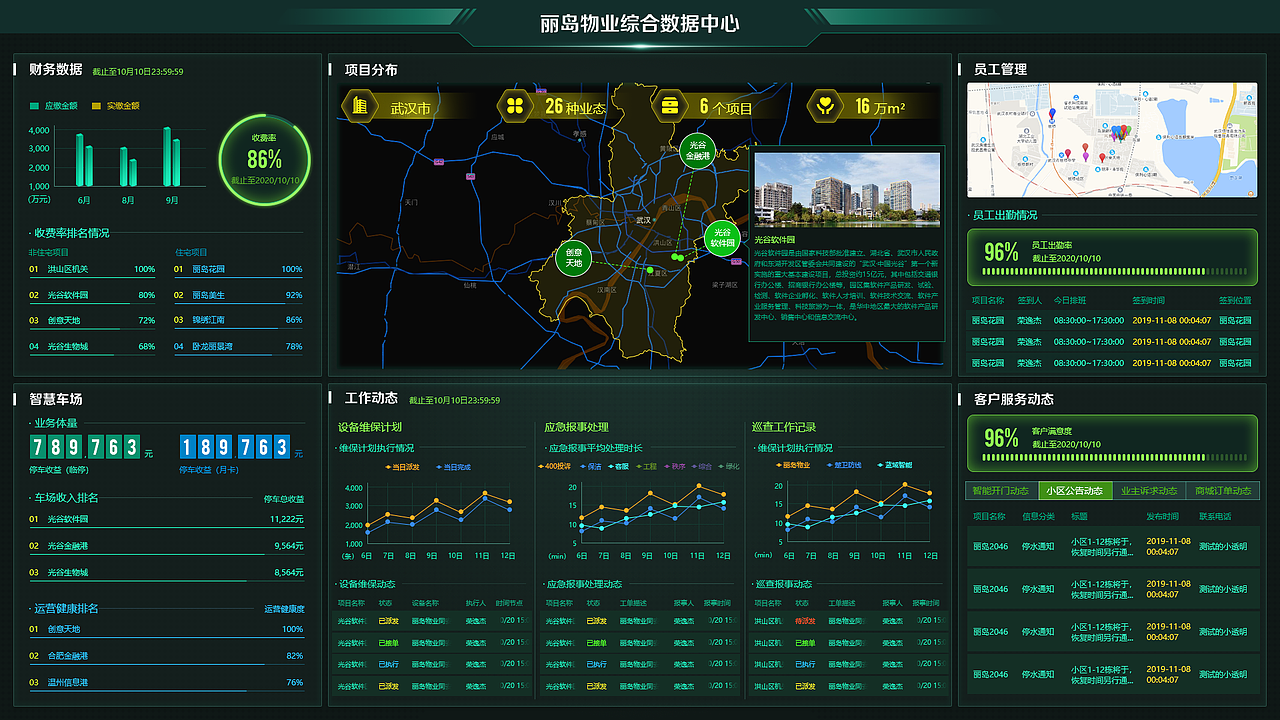Toggle the 绿化 series legend

tap(730, 466)
